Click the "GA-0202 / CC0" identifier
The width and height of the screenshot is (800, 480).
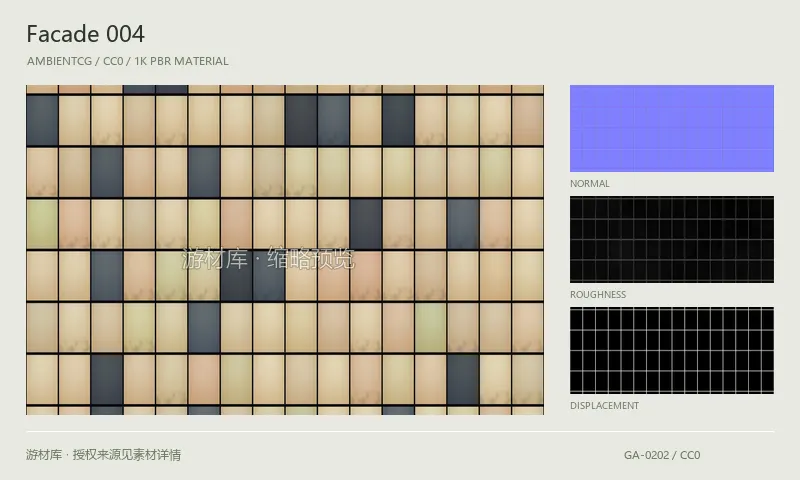tap(662, 455)
